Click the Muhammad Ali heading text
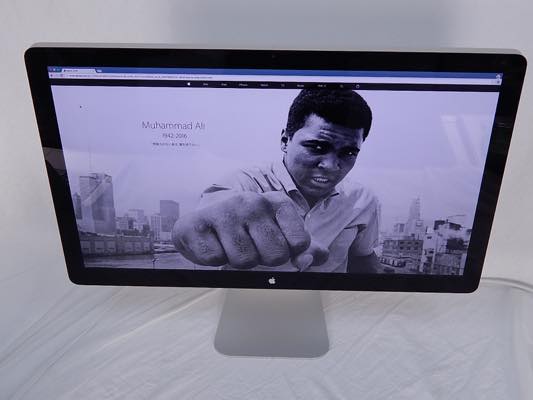Screen dimensions: 533x400 pos(173,125)
